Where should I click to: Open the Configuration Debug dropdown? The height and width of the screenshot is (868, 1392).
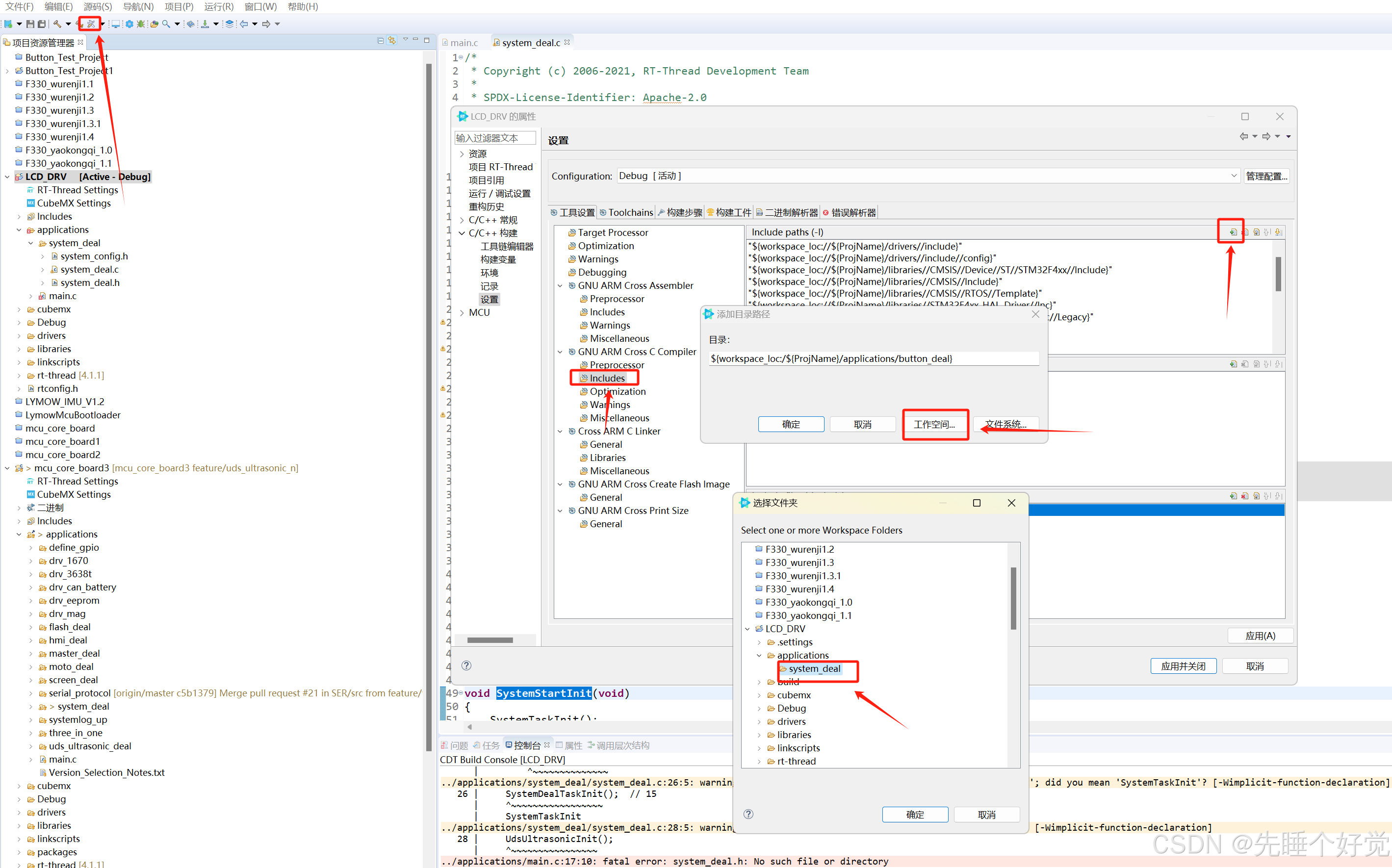pos(1234,176)
